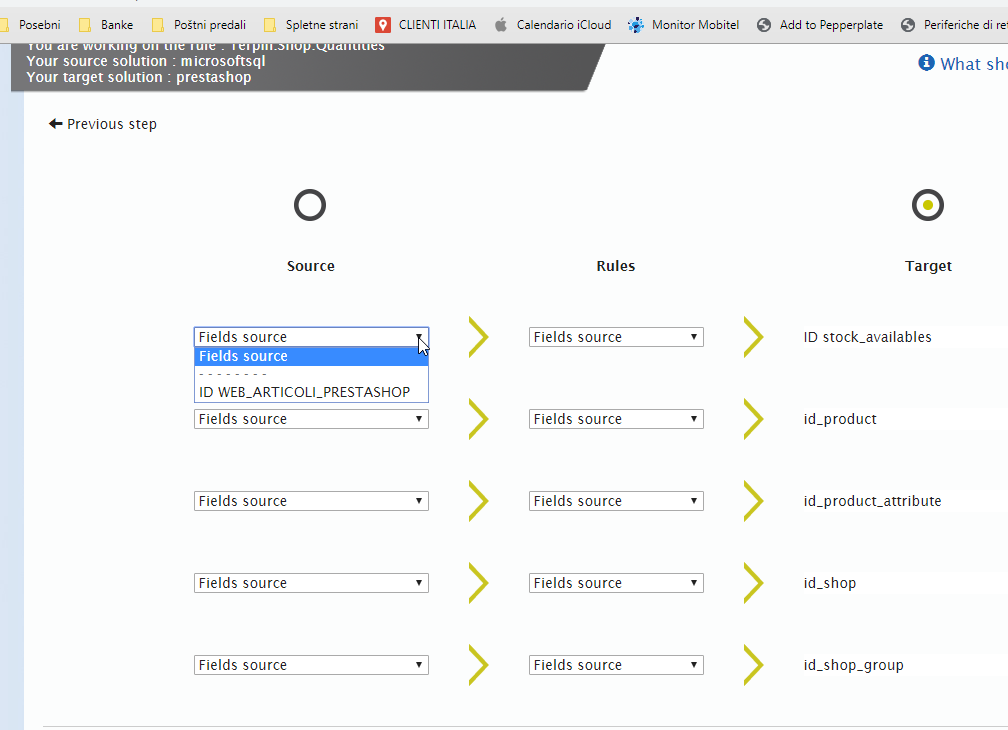Select the Target radio circle
This screenshot has width=1008, height=730.
point(927,205)
